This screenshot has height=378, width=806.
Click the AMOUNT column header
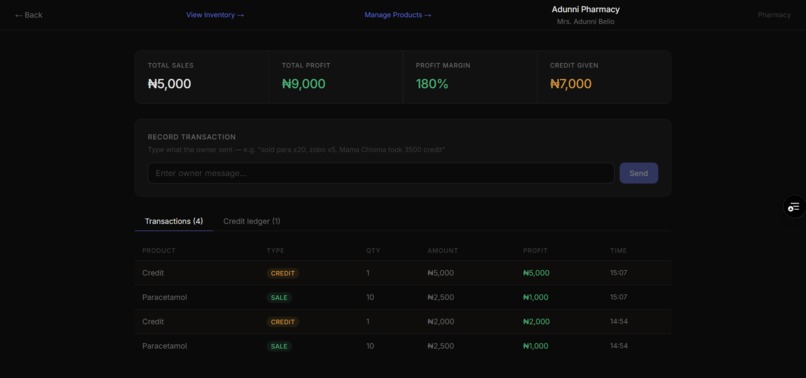click(x=443, y=250)
